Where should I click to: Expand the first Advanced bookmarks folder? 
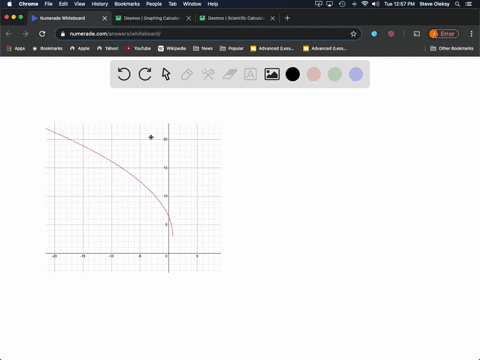(272, 48)
